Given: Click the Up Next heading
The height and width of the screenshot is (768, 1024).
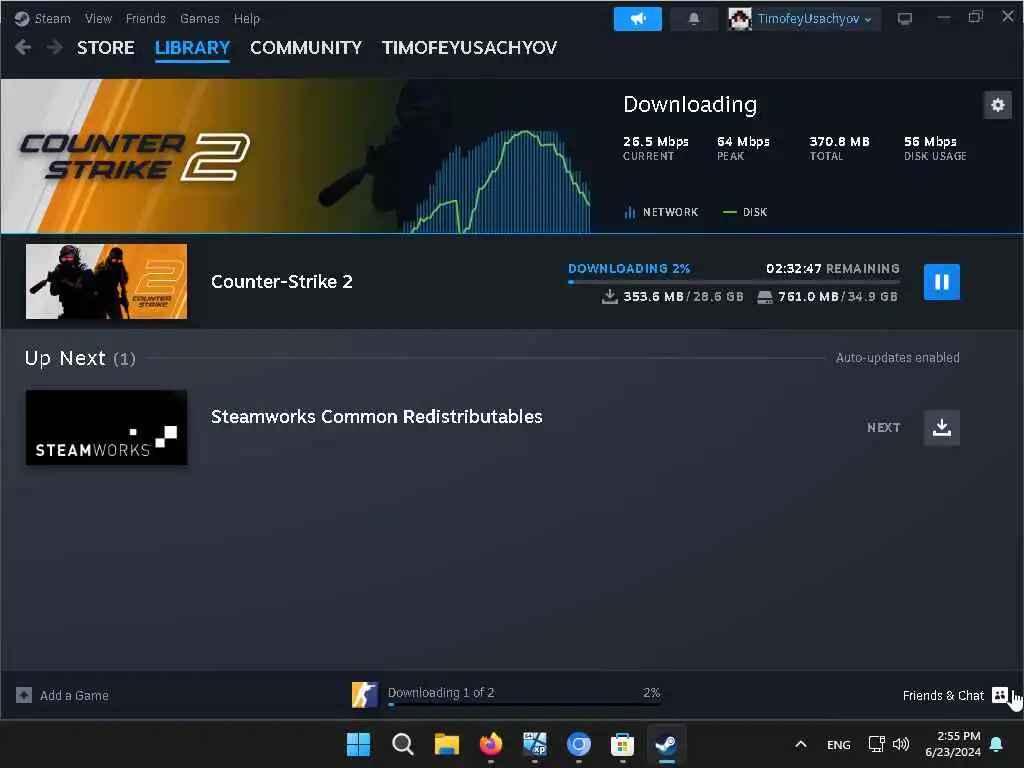Looking at the screenshot, I should 65,358.
